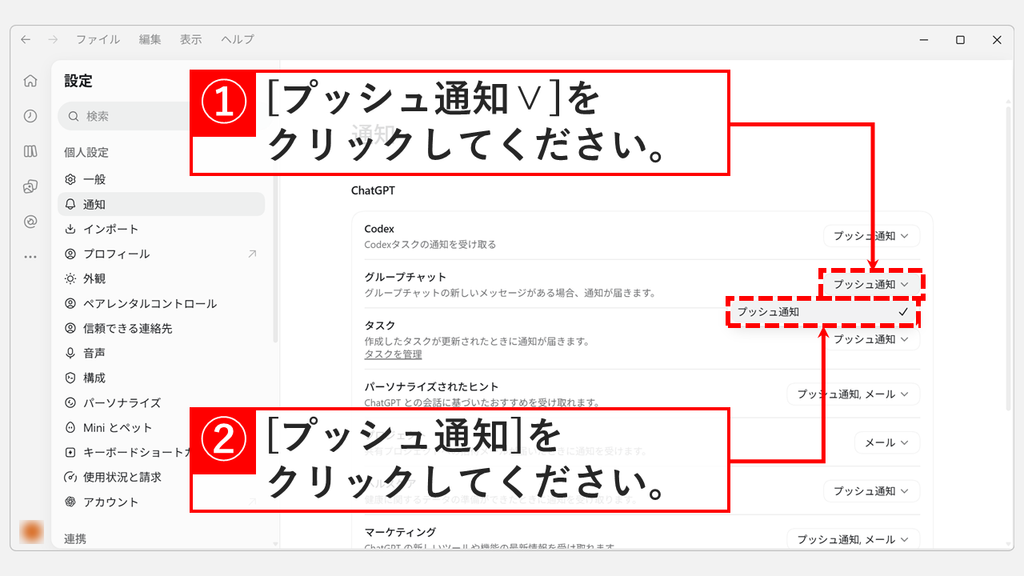Open the 編集 menu
This screenshot has height=576, width=1024.
coord(150,39)
